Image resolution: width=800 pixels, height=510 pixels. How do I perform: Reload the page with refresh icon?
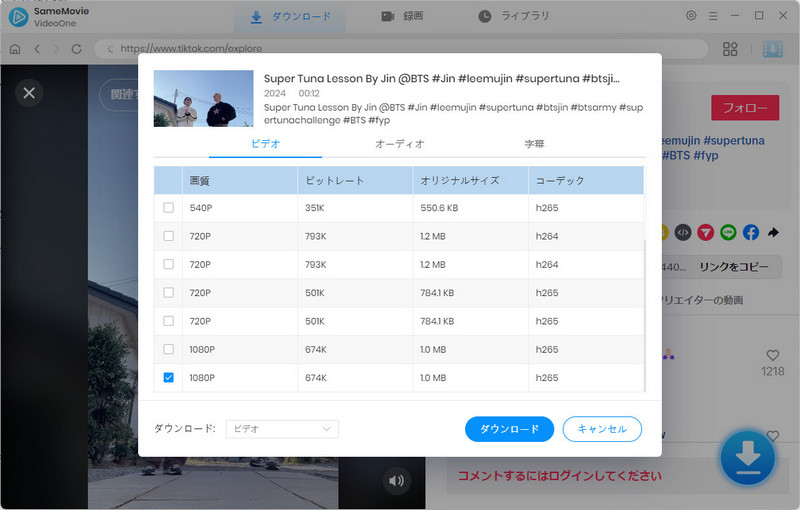[x=77, y=49]
